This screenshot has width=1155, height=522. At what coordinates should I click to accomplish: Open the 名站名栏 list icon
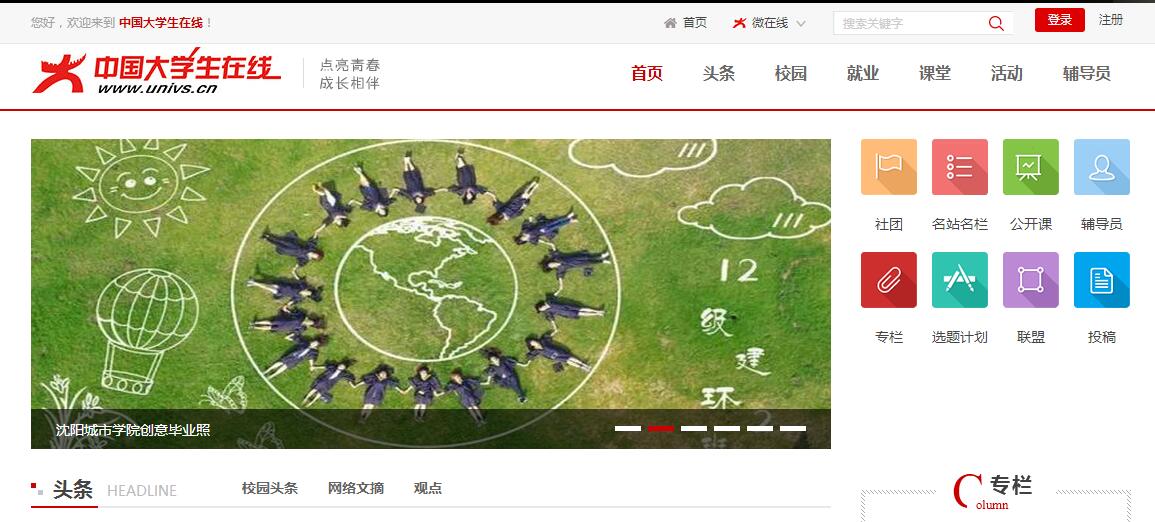960,167
